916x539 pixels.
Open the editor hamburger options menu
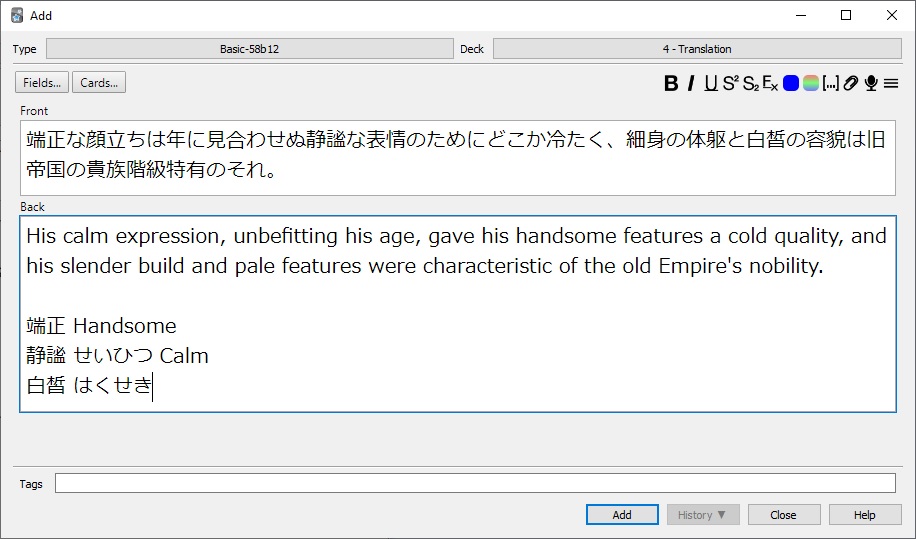[890, 84]
